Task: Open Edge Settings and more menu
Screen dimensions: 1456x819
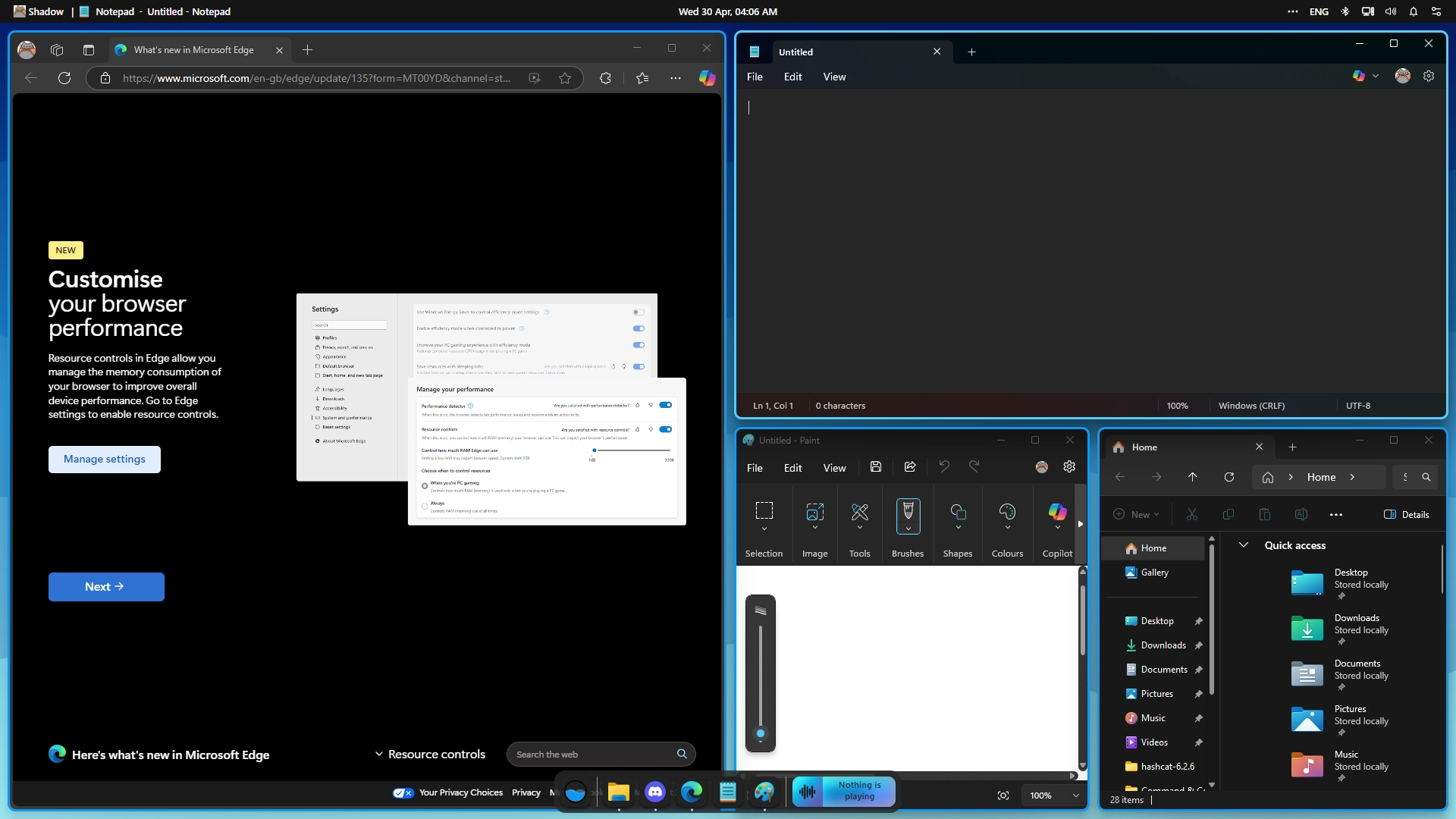Action: click(x=676, y=78)
